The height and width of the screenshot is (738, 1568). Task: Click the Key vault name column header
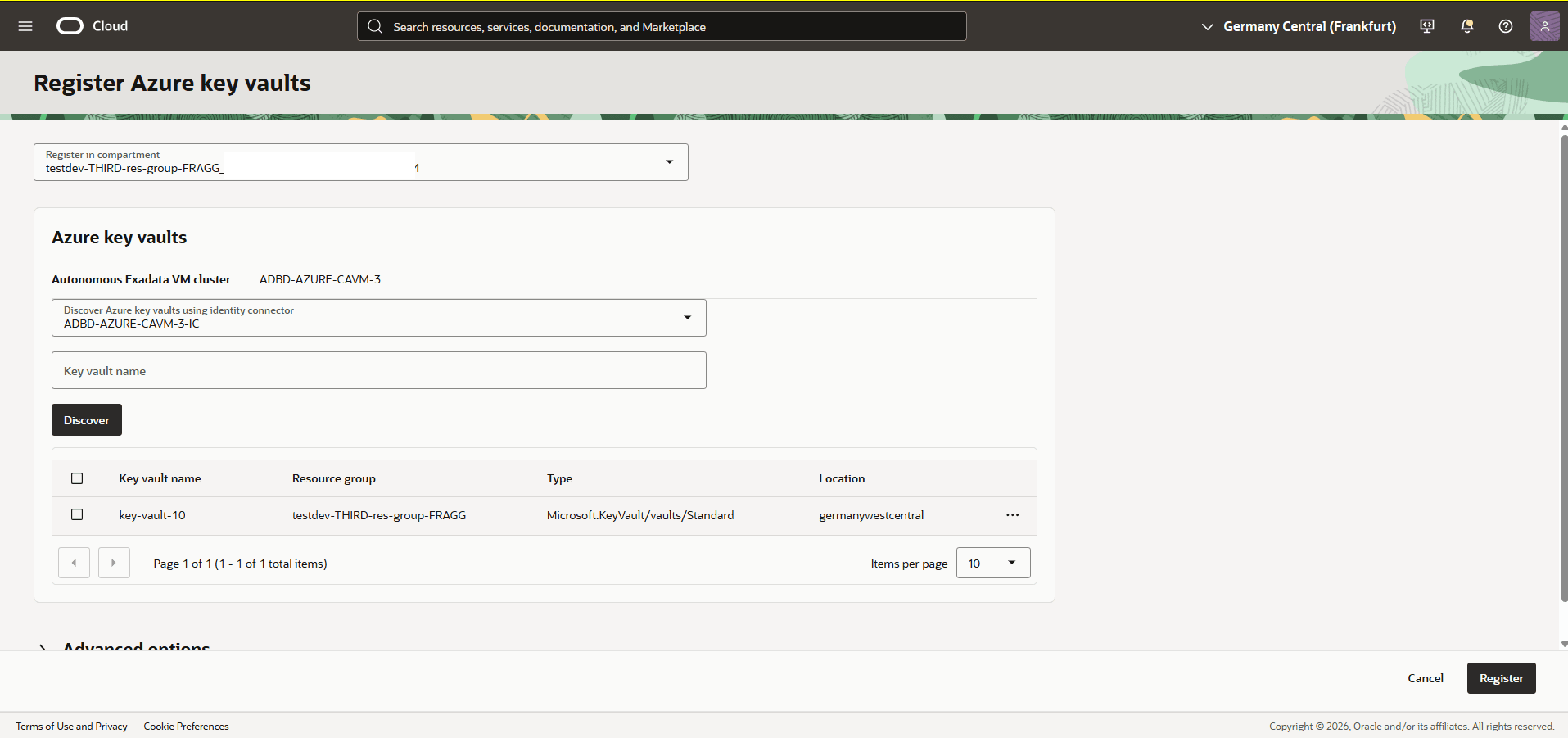[x=160, y=478]
